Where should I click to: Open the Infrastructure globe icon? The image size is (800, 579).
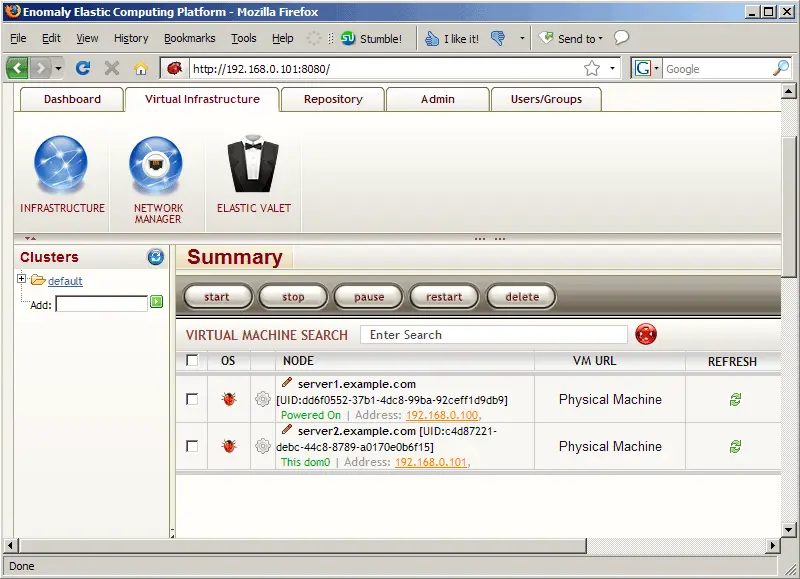click(61, 164)
